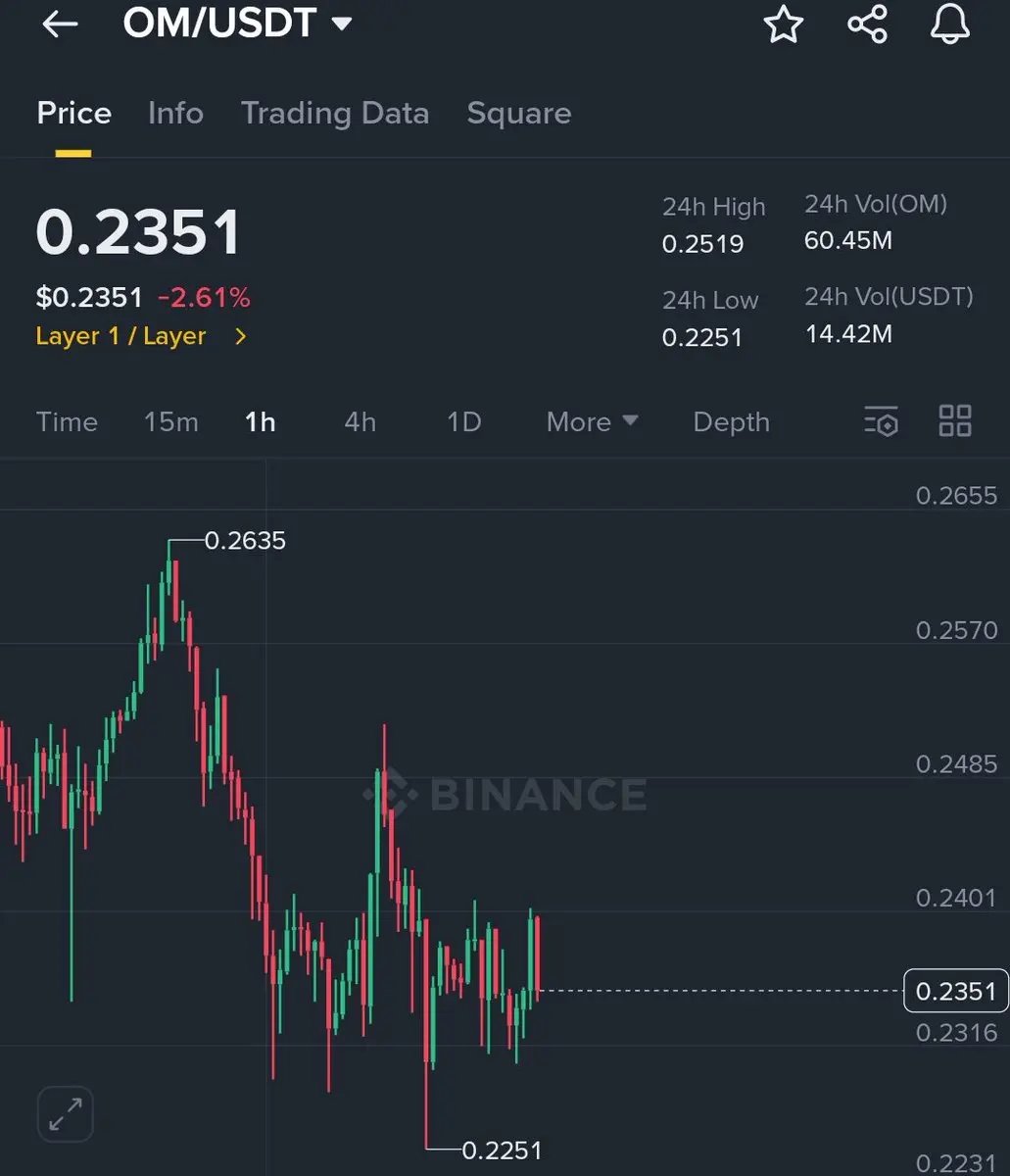
Task: Add OM/USDT to favorites with star icon
Action: point(784,24)
